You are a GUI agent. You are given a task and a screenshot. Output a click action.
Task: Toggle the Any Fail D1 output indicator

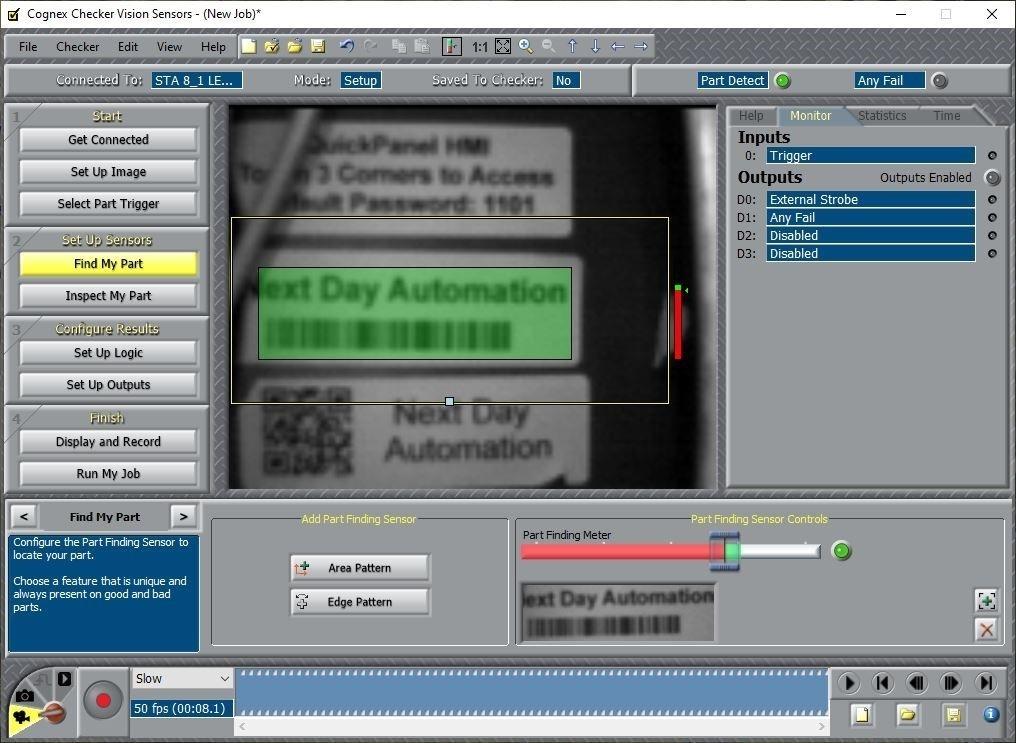[x=992, y=218]
